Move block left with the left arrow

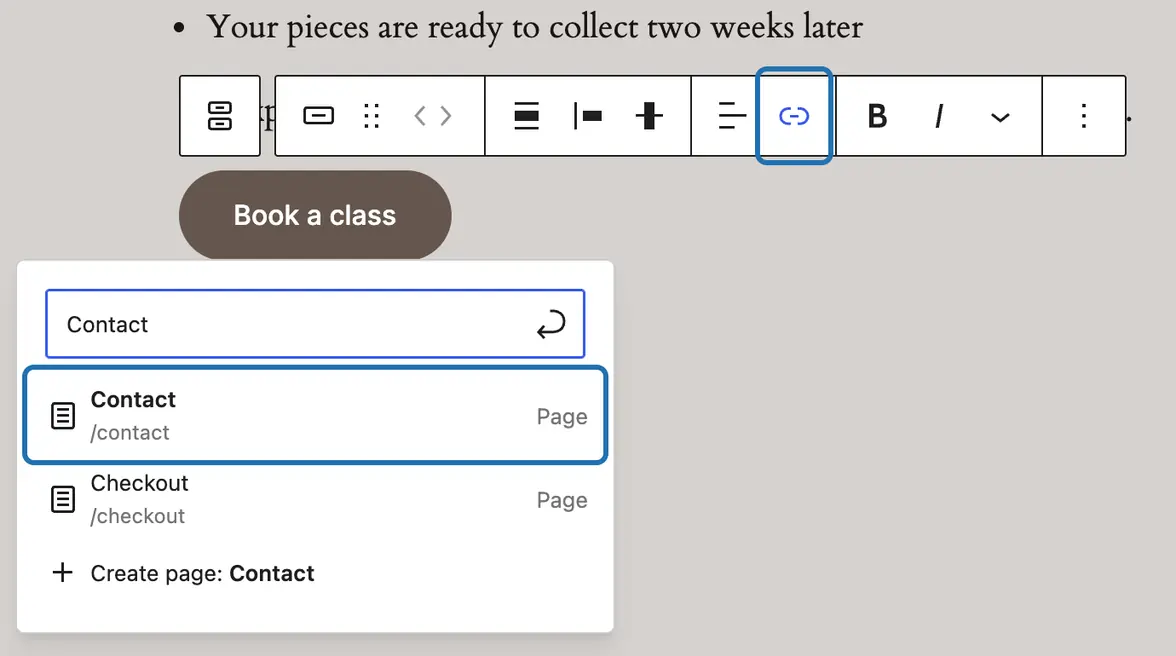(x=420, y=115)
